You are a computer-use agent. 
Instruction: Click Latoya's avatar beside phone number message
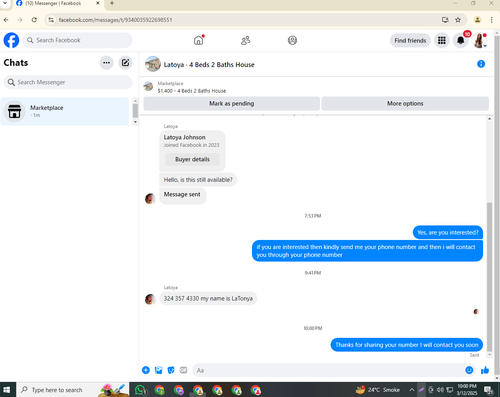pos(150,299)
